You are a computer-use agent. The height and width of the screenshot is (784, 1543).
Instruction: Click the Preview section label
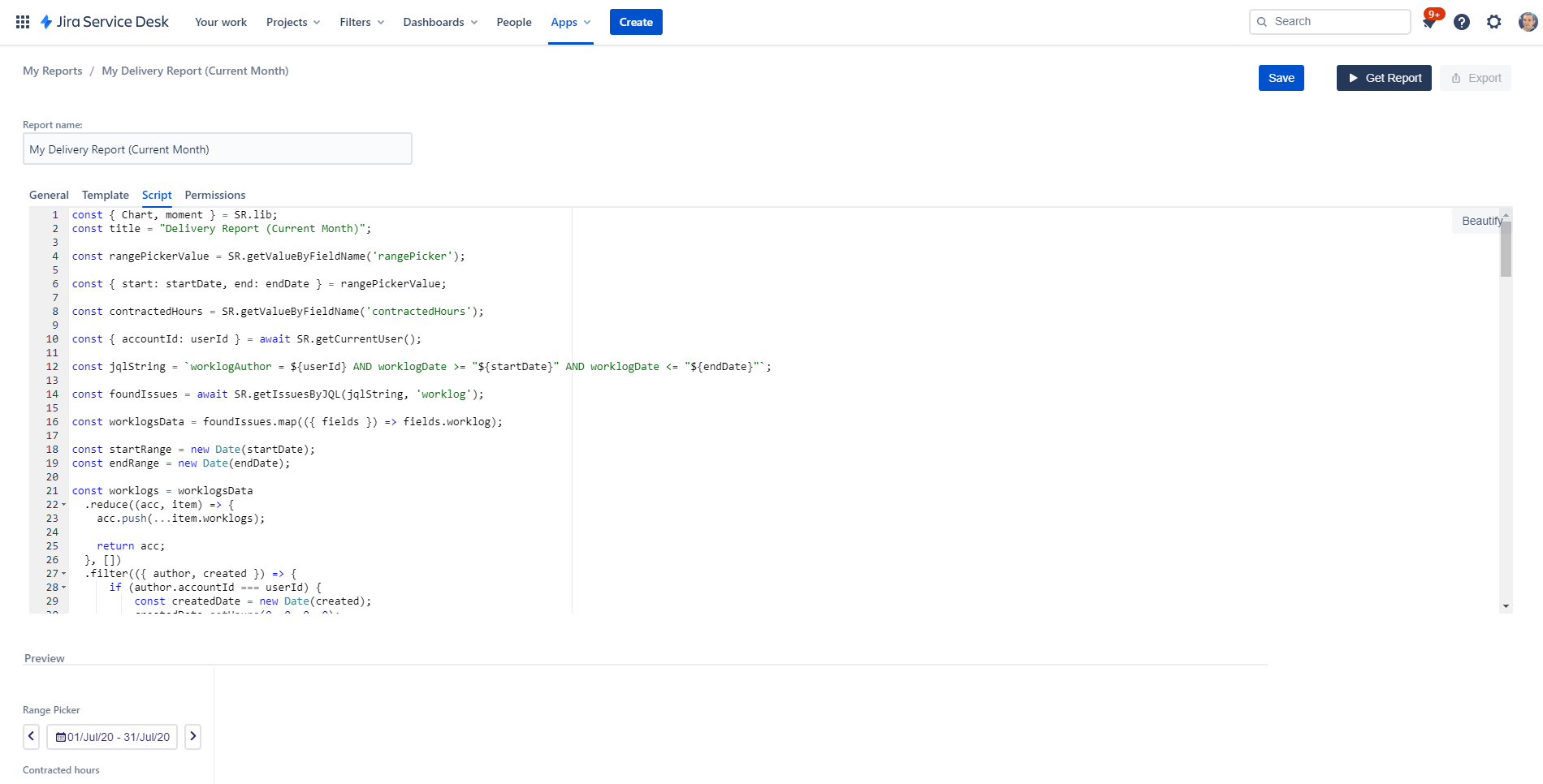click(x=45, y=658)
